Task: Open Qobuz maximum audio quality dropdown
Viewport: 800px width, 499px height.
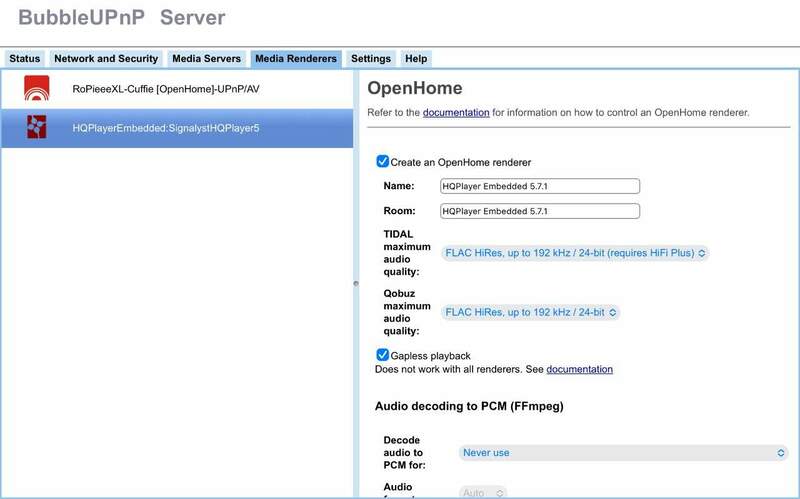Action: coord(530,312)
